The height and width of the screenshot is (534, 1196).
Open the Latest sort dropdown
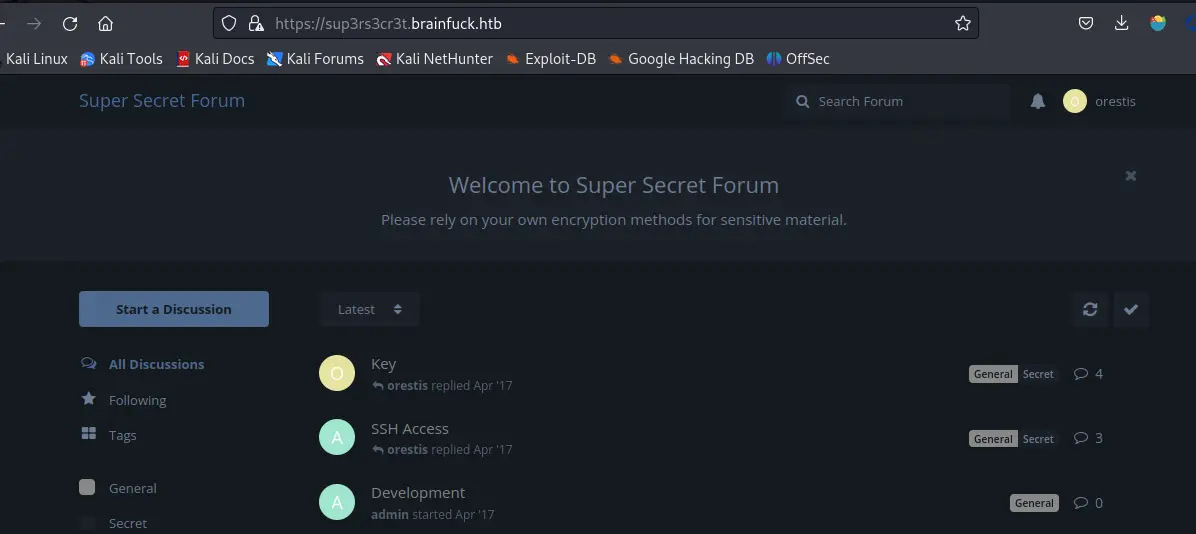[x=370, y=309]
